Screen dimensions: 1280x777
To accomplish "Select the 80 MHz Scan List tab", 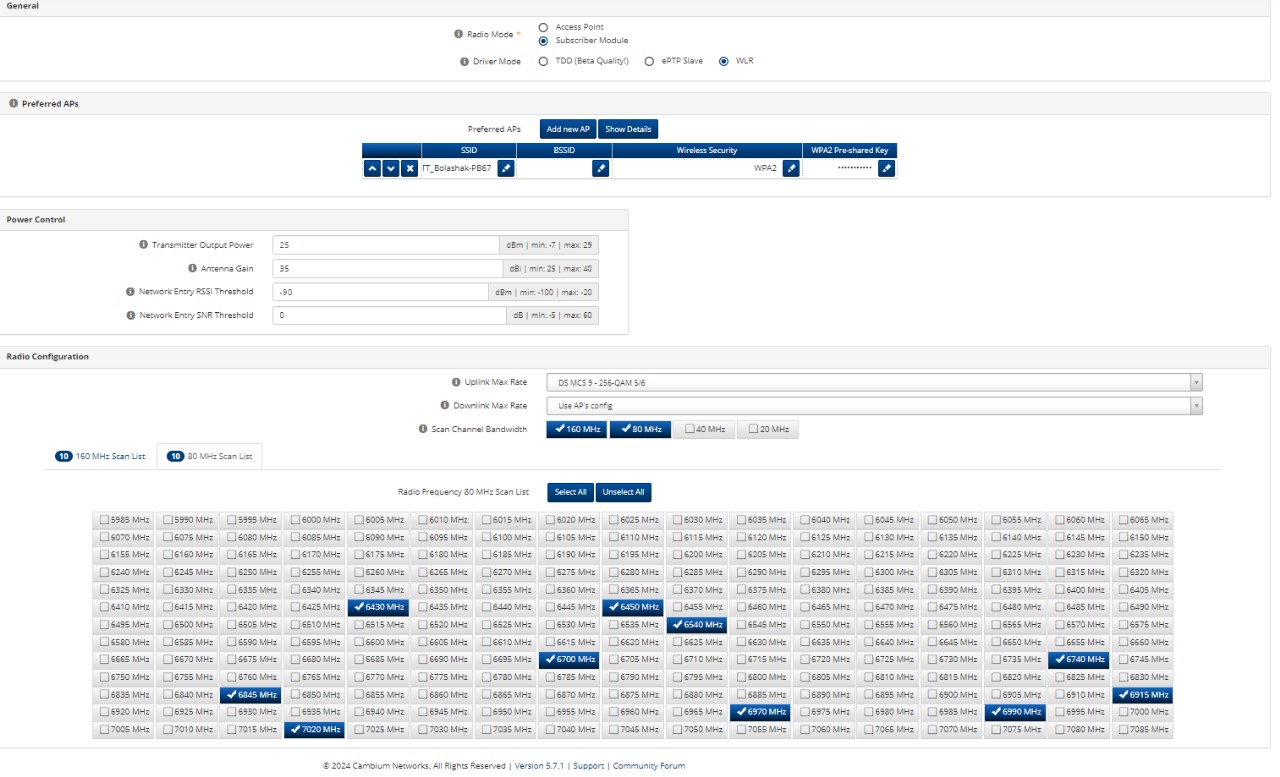I will [x=210, y=456].
